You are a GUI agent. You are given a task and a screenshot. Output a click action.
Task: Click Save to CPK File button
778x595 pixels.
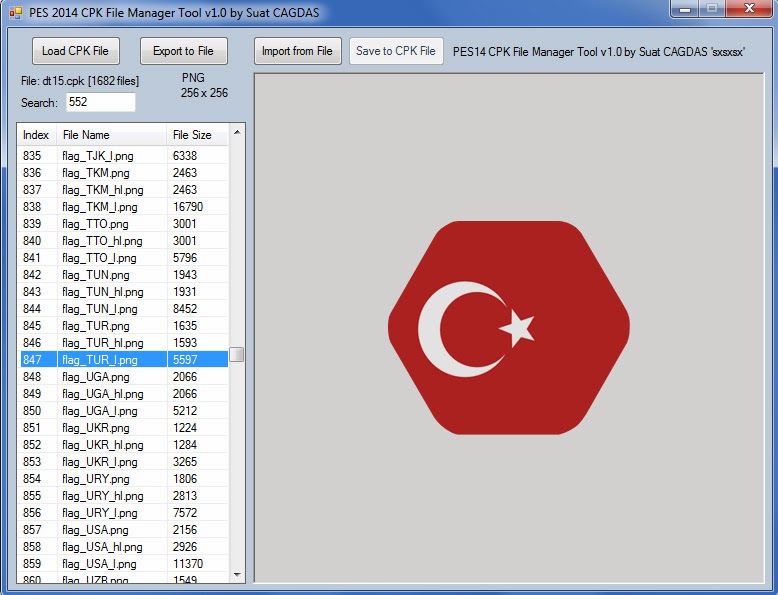[396, 51]
